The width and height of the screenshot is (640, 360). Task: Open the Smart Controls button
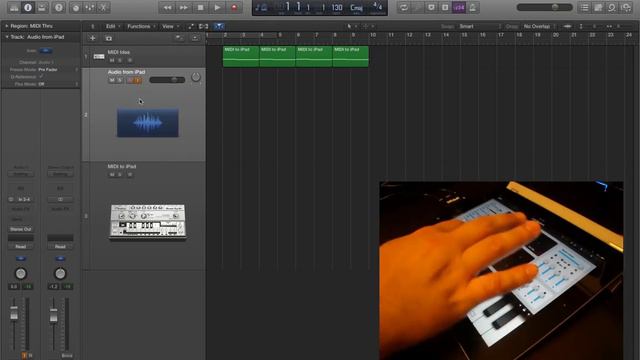(76, 7)
